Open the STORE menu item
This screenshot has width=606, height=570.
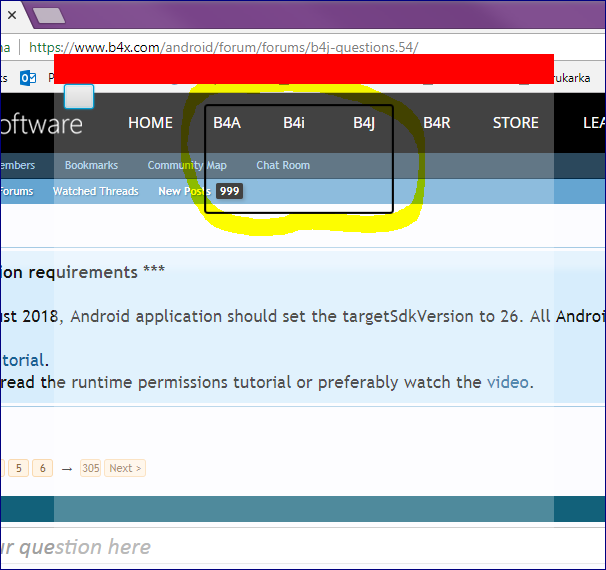(516, 123)
